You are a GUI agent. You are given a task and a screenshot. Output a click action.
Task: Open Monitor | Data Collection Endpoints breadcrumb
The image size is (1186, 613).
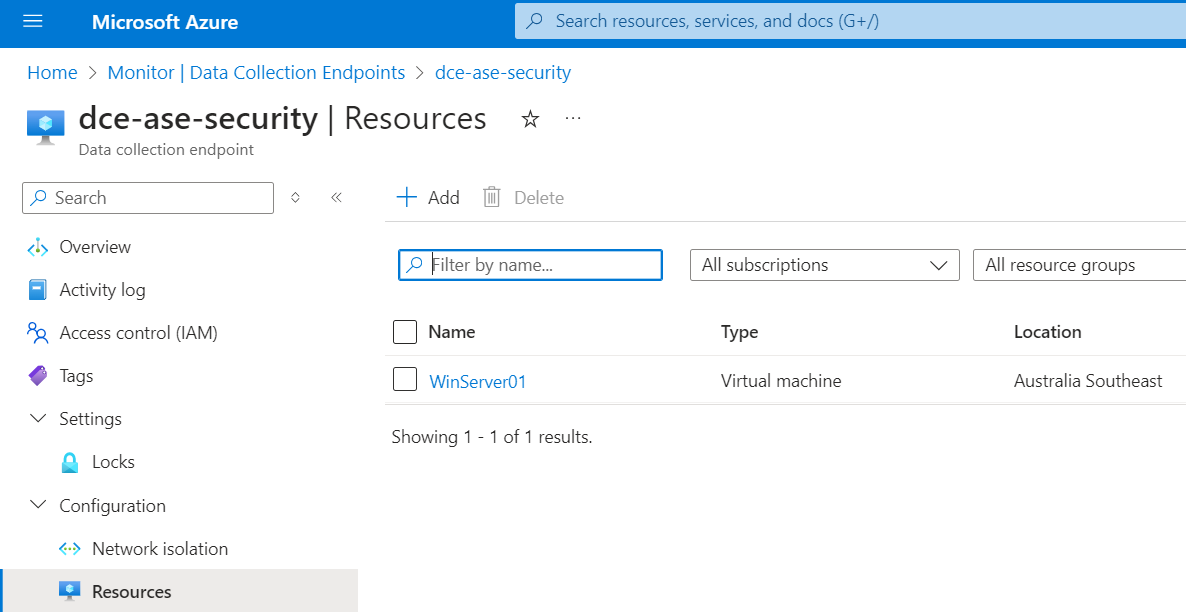pos(256,73)
